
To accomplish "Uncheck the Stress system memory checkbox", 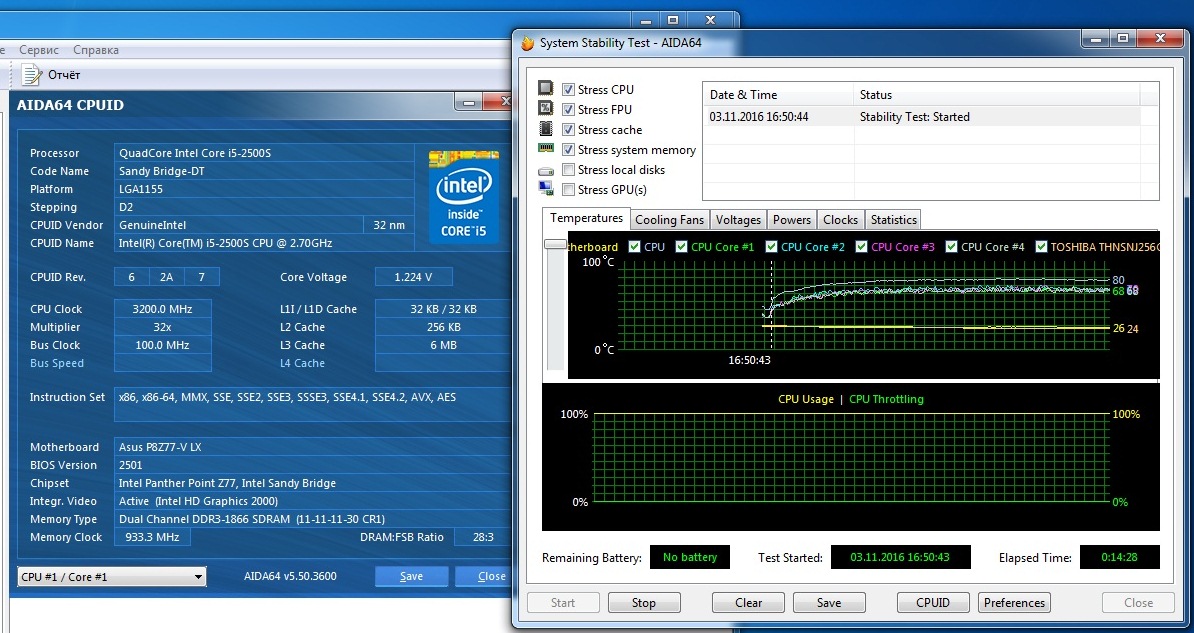I will click(x=568, y=149).
